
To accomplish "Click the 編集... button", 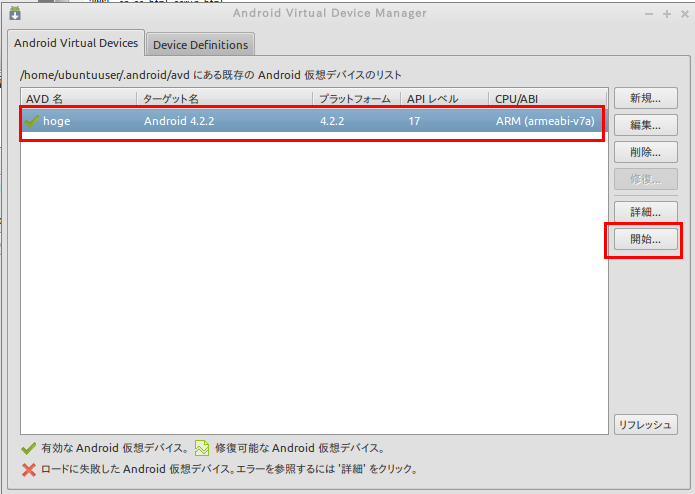I will pos(645,125).
